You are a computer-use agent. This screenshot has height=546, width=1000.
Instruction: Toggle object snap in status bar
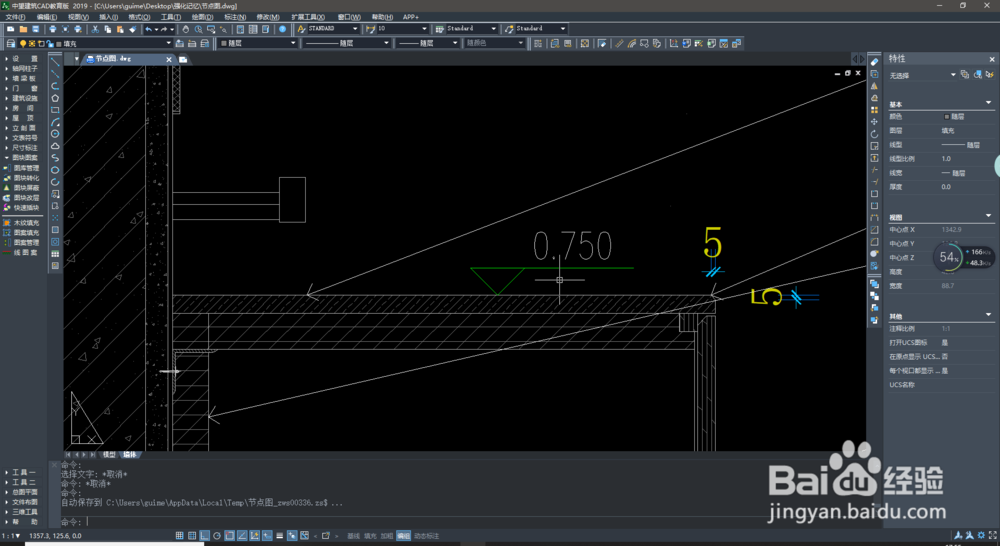[x=230, y=536]
